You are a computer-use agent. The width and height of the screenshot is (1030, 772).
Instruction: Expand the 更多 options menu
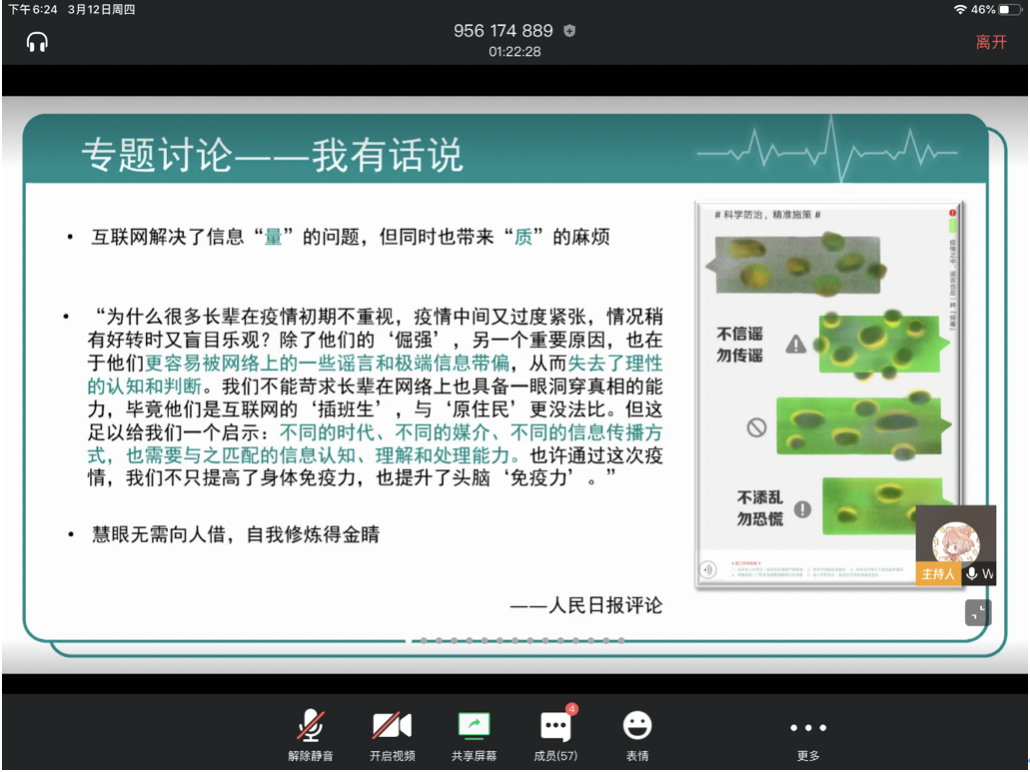click(808, 737)
